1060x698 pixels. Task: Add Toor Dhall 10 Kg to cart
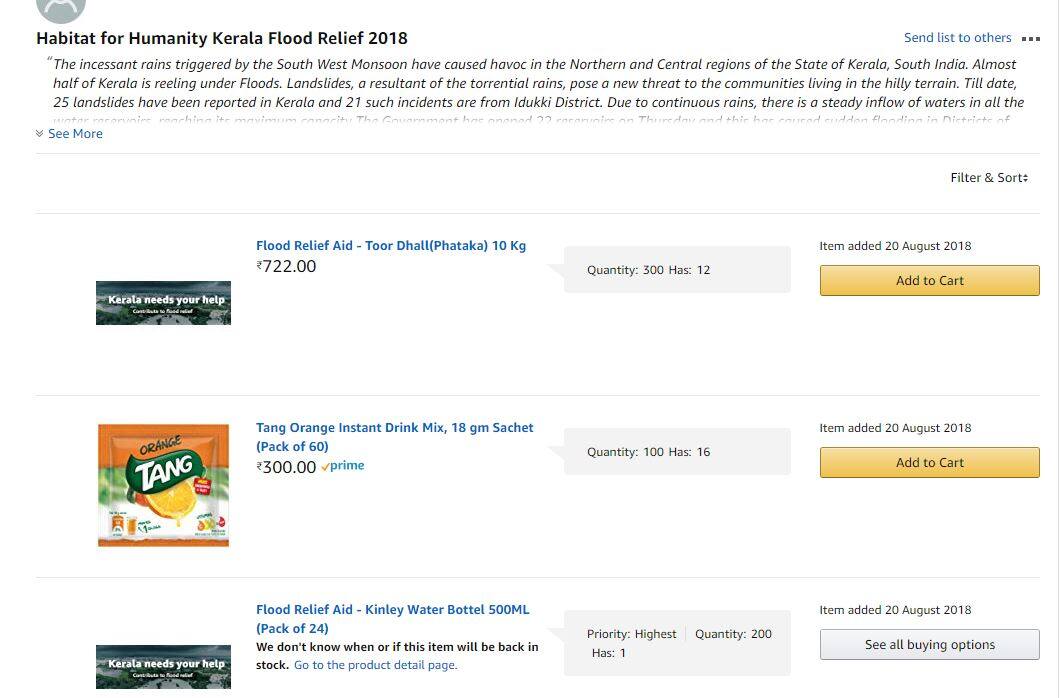tap(929, 281)
